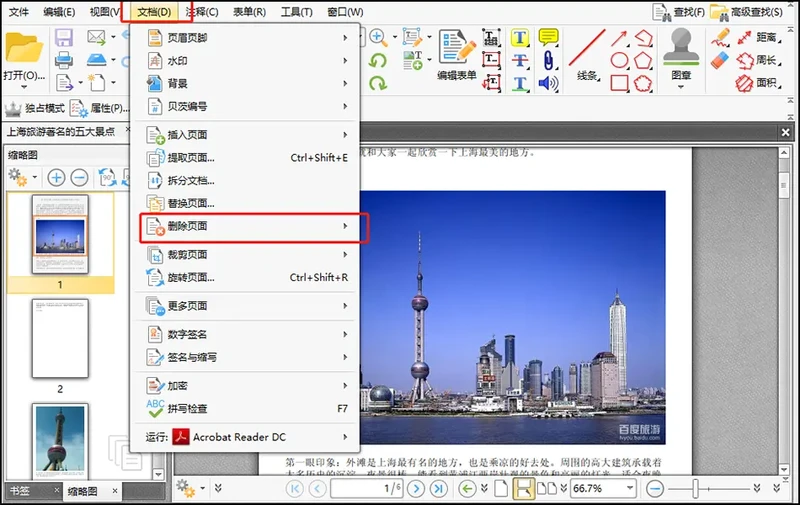Select 页眉页脚 from the document menu
This screenshot has width=800, height=505.
pos(247,38)
